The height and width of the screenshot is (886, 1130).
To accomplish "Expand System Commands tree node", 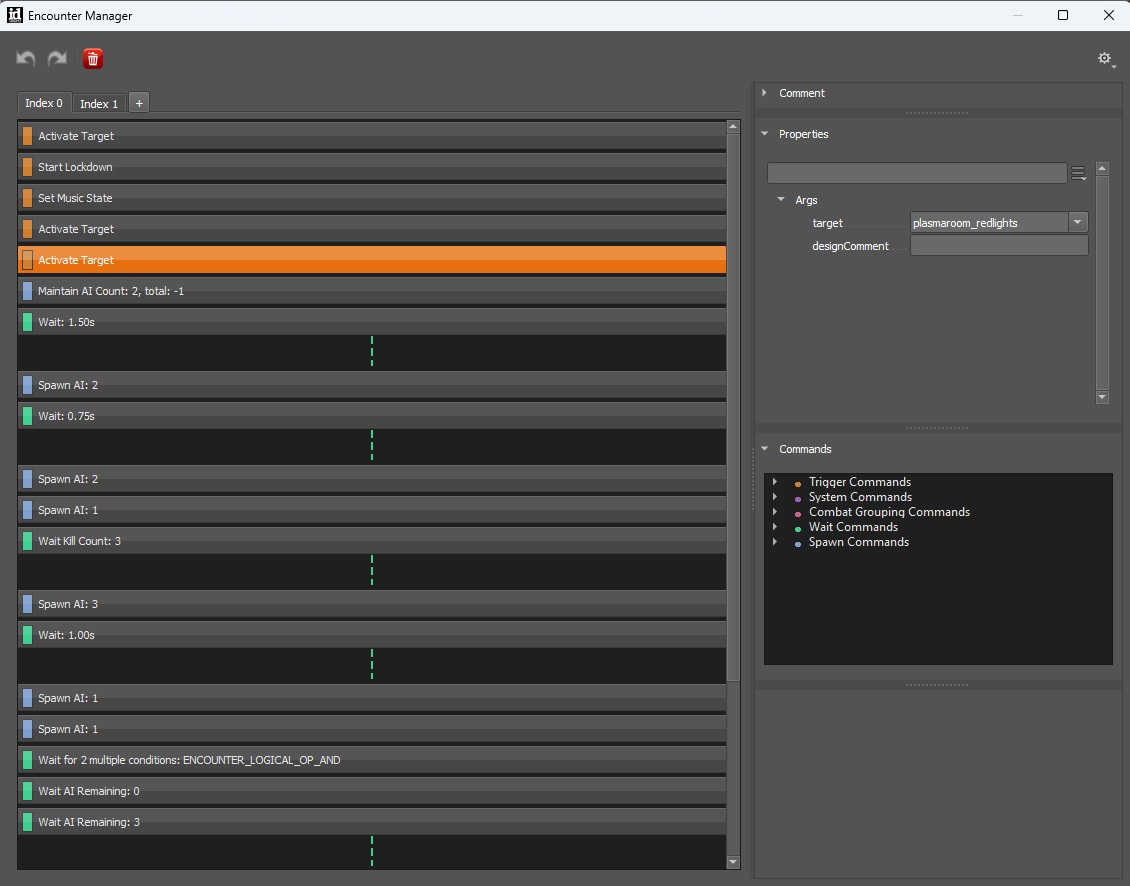I will (775, 497).
